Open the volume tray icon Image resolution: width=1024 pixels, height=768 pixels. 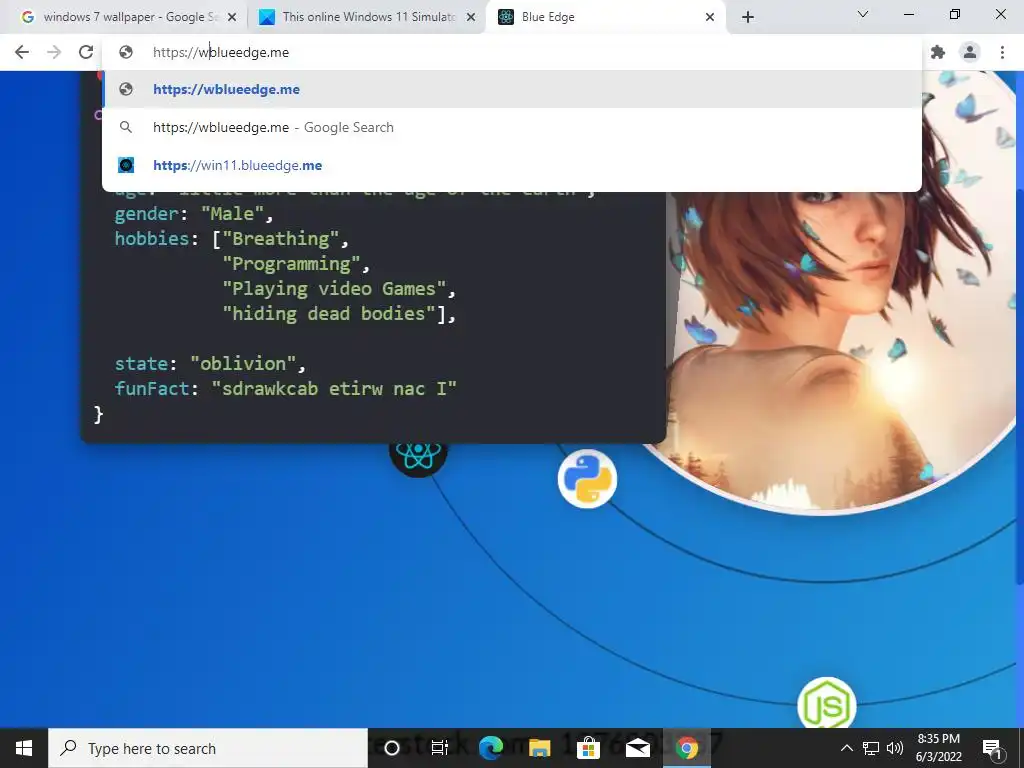(895, 748)
